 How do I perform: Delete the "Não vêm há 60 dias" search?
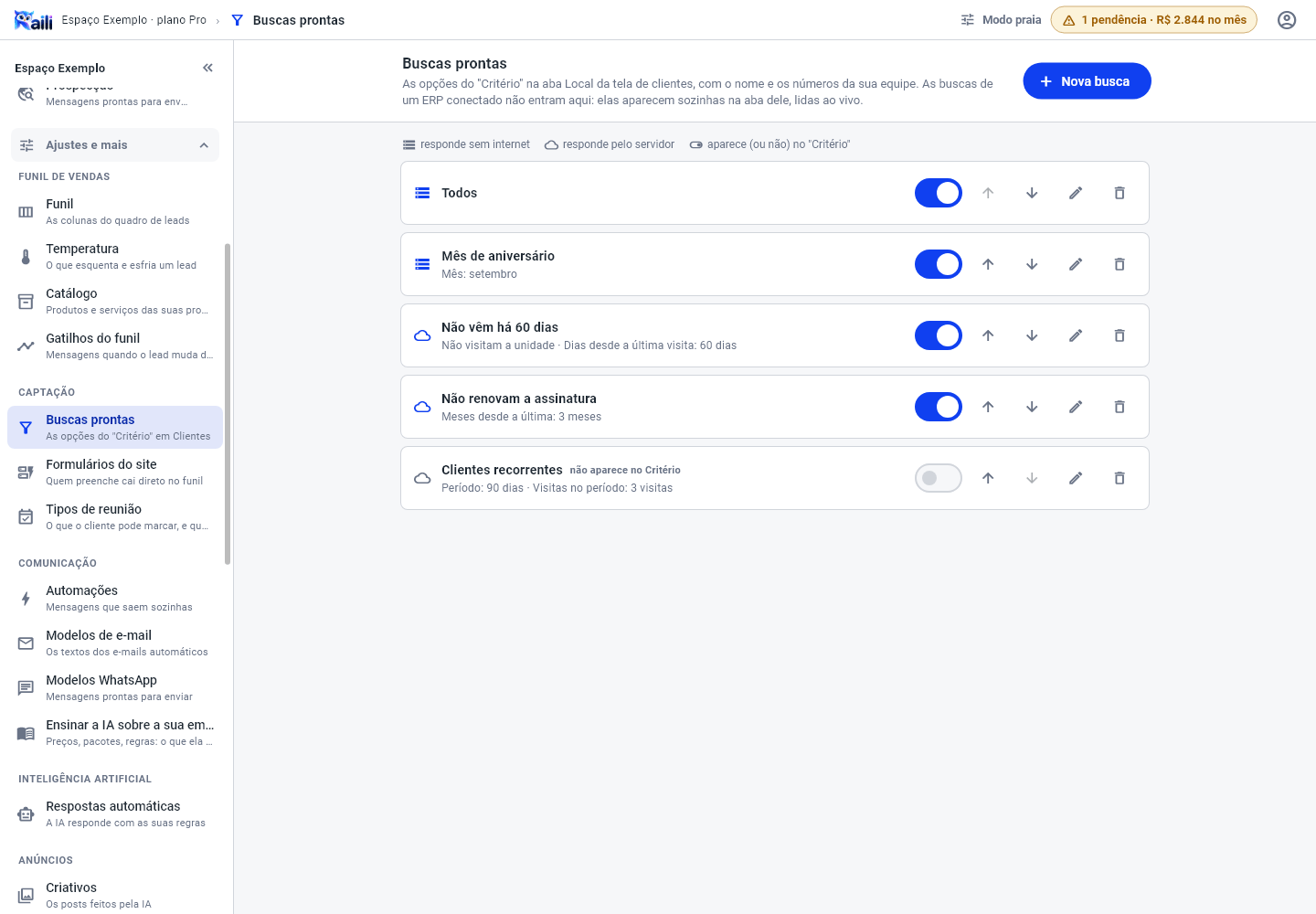click(1120, 335)
